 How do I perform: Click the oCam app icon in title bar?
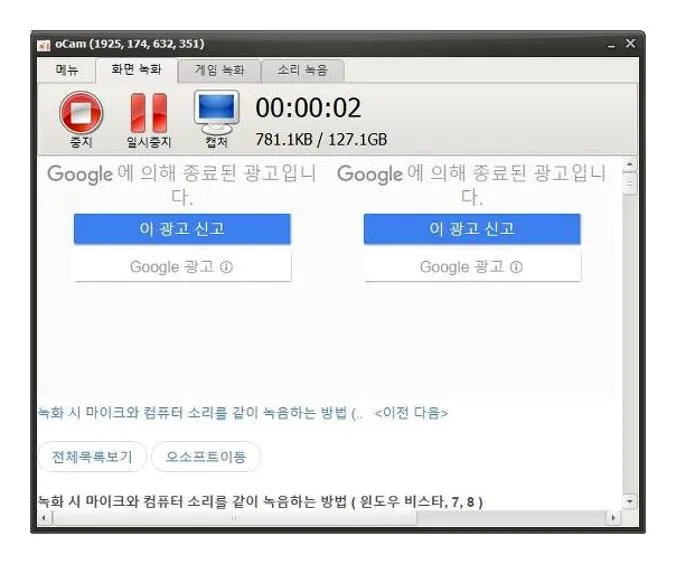tap(44, 44)
